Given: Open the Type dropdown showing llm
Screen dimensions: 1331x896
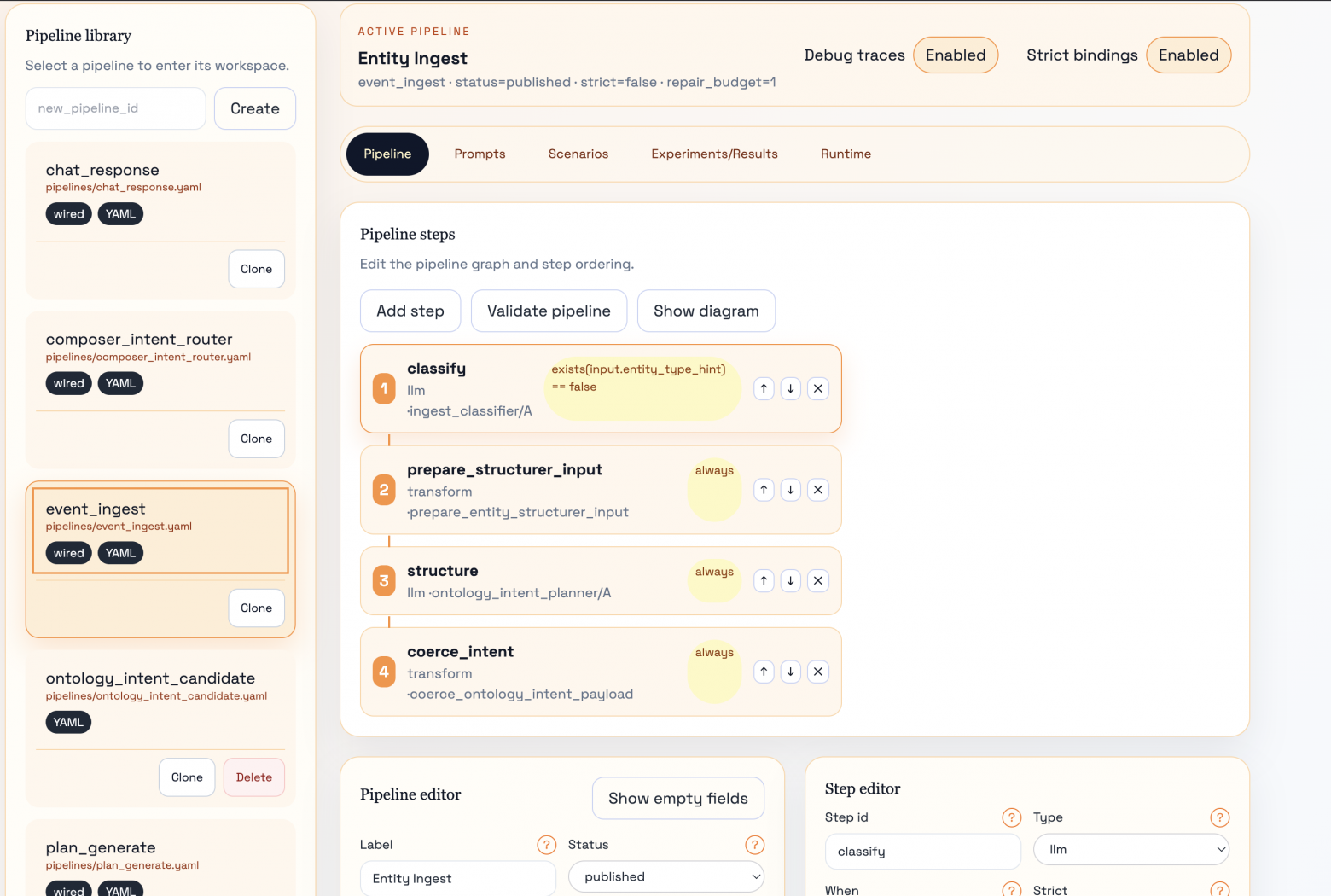Looking at the screenshot, I should 1131,850.
